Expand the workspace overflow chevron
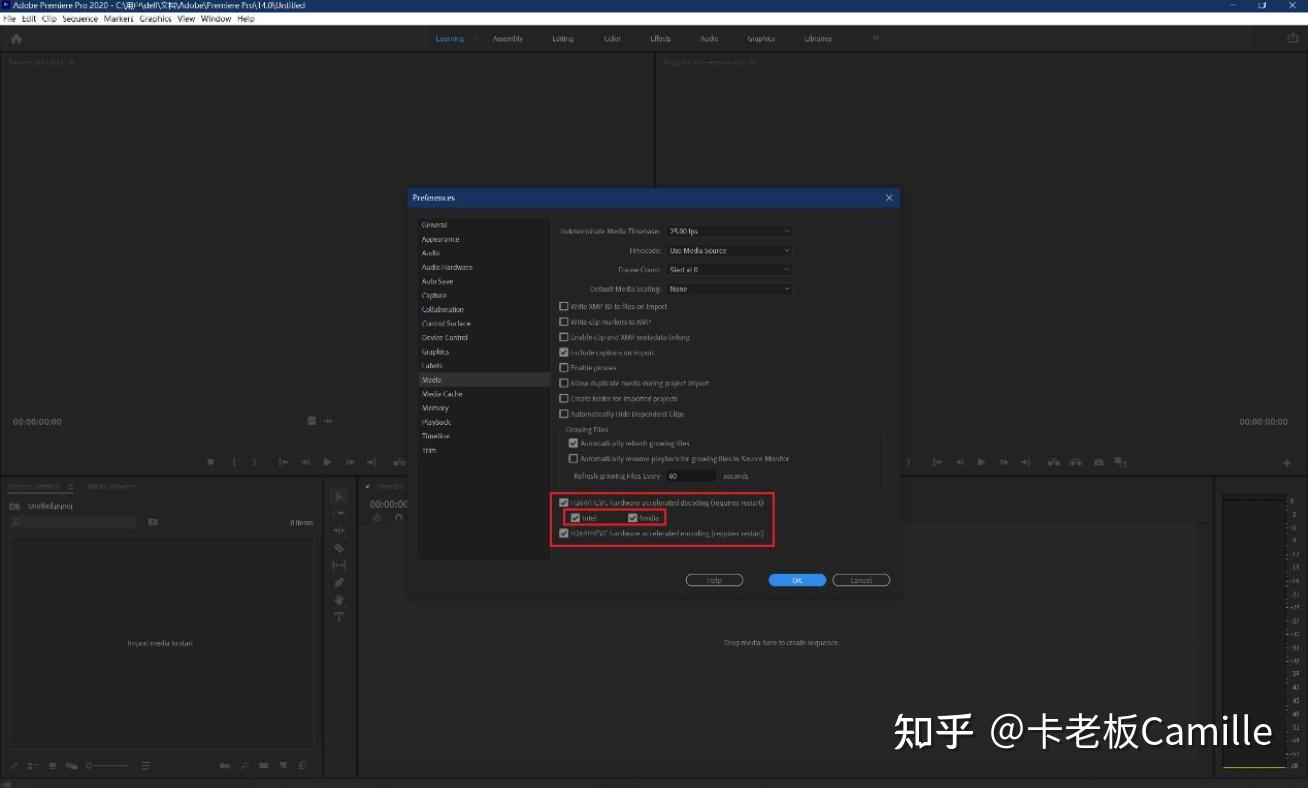This screenshot has height=788, width=1308. click(x=876, y=38)
